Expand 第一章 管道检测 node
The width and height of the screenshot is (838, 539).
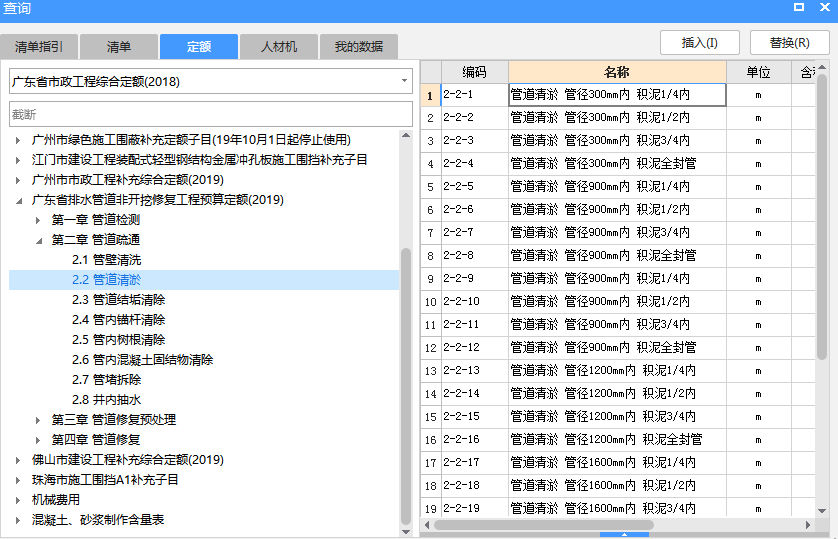pos(38,220)
